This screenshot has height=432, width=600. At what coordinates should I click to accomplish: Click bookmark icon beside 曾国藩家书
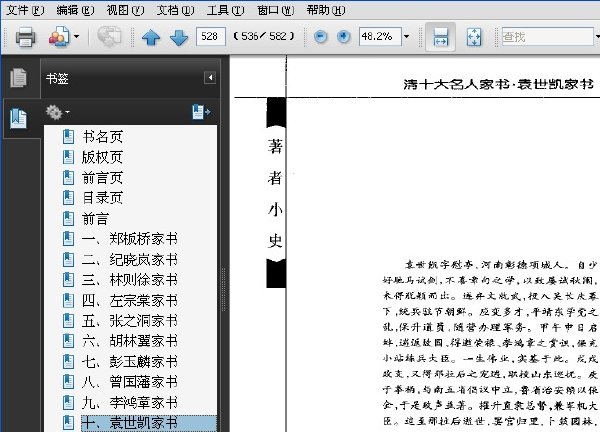[x=68, y=382]
